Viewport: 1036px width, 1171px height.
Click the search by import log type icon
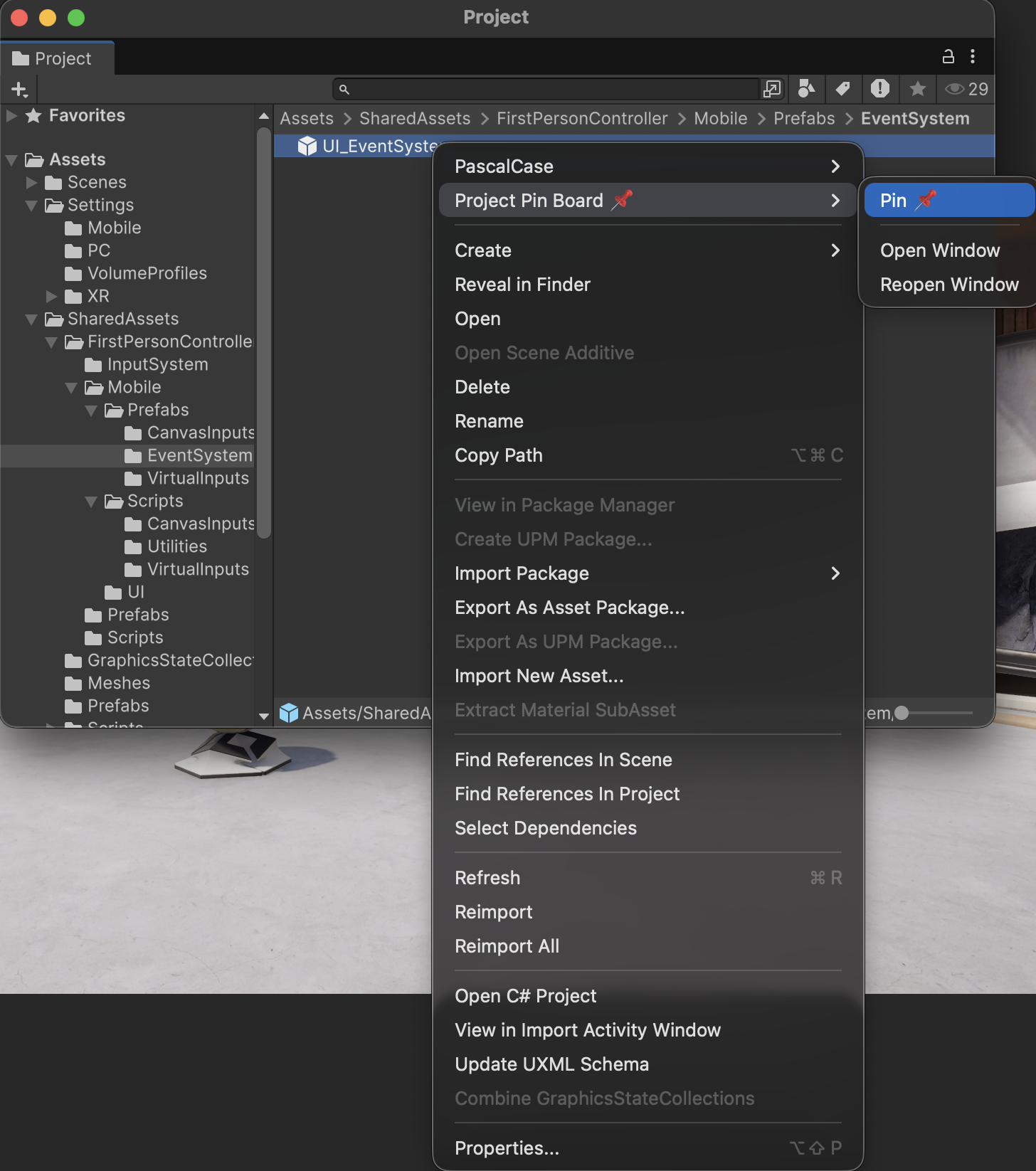[x=880, y=89]
